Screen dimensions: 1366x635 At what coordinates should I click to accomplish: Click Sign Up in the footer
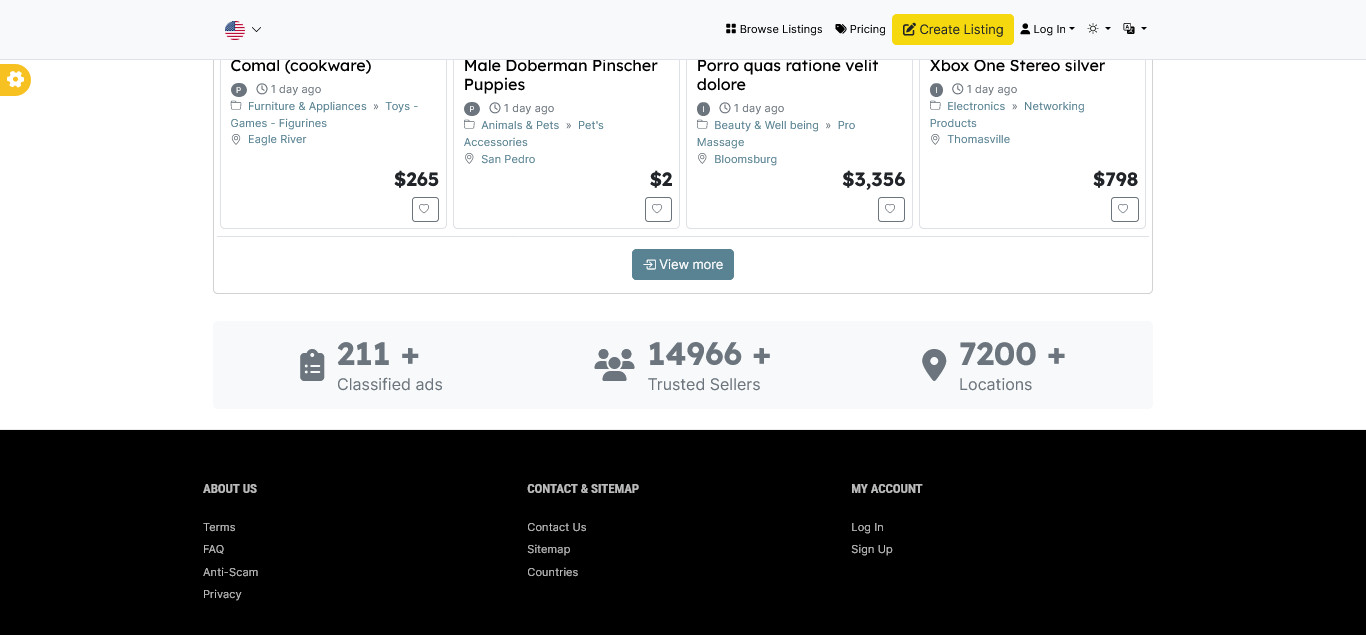pos(872,549)
